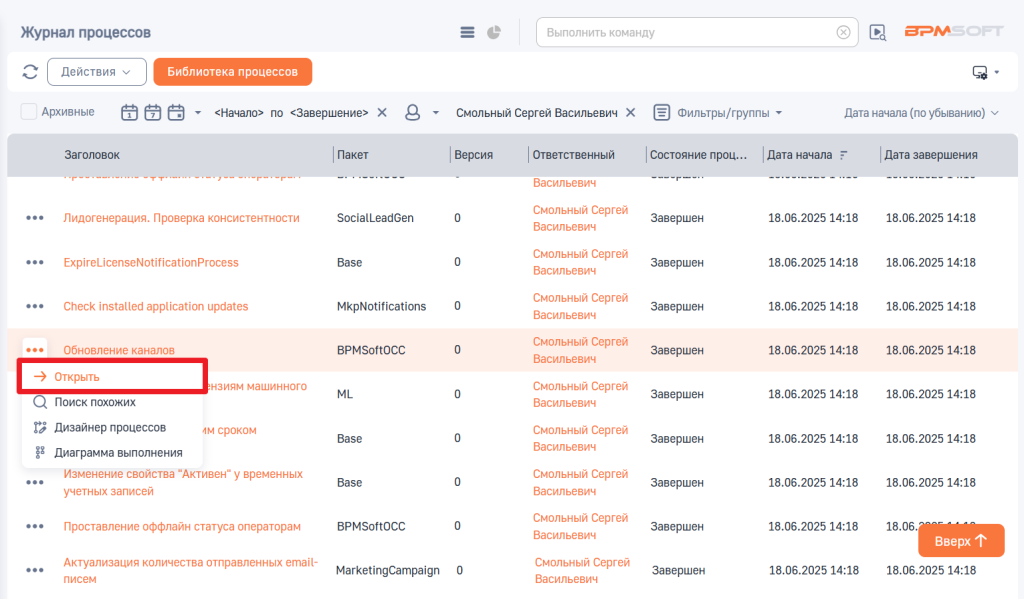Open the Фильтры/группы dropdown

pyautogui.click(x=729, y=113)
